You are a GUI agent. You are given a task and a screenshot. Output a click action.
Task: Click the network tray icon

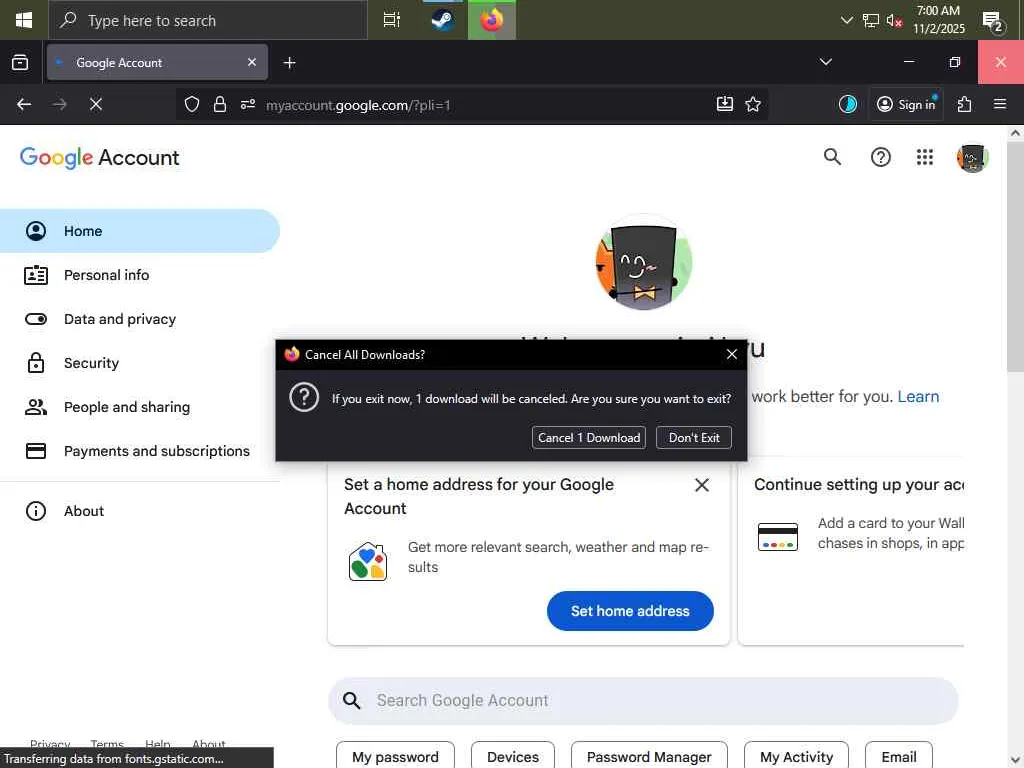(871, 21)
